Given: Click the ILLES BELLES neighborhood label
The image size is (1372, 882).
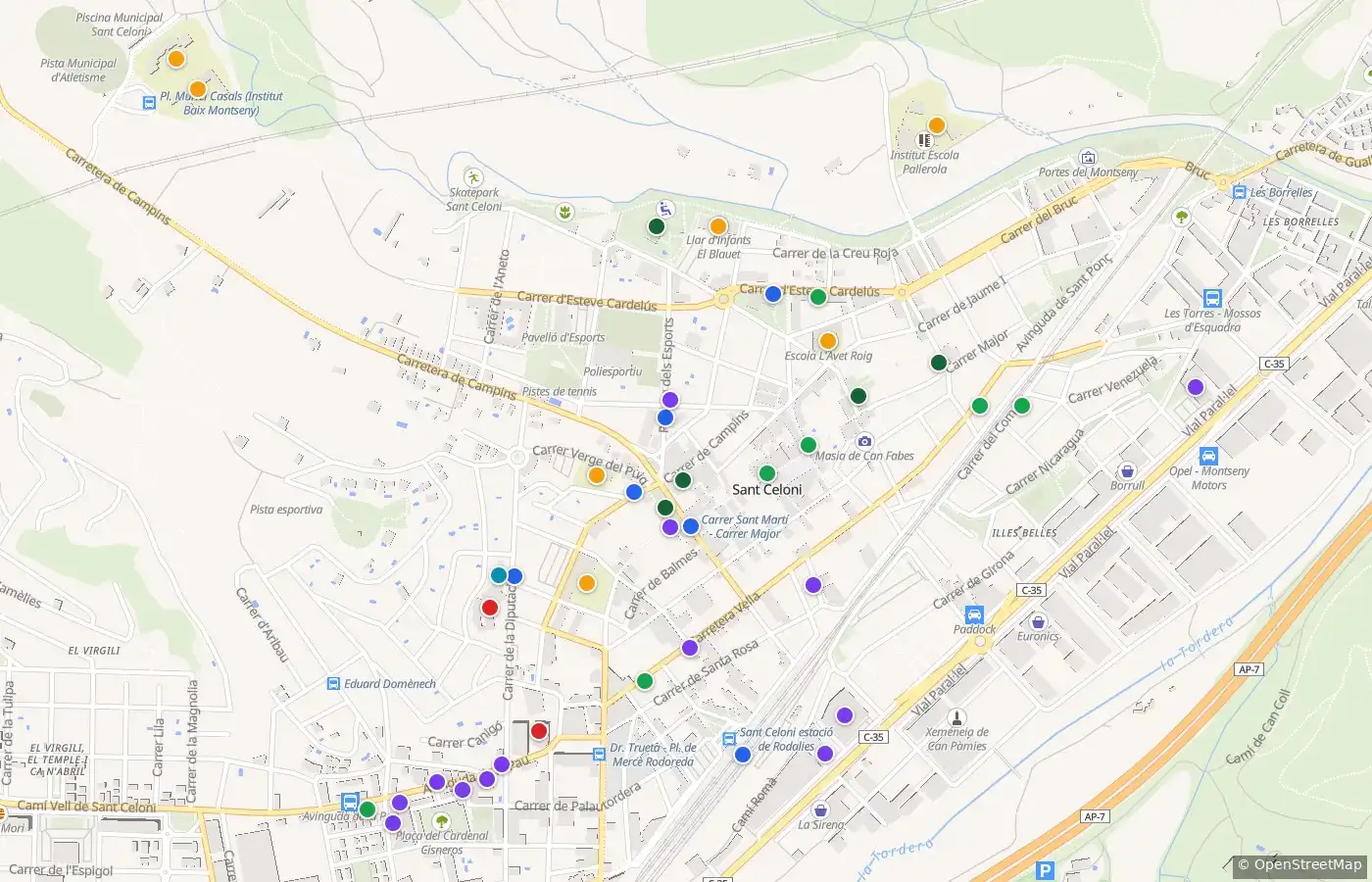Looking at the screenshot, I should click(1024, 533).
